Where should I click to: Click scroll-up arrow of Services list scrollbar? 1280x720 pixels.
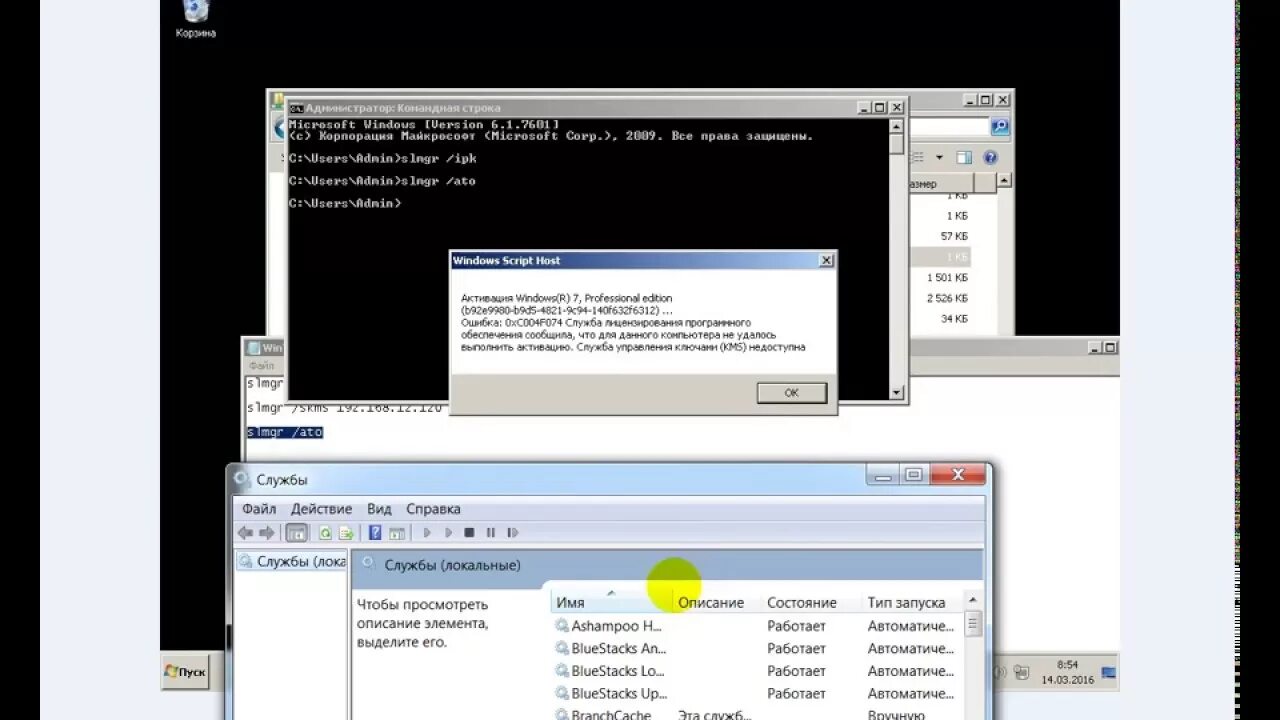pyautogui.click(x=973, y=600)
